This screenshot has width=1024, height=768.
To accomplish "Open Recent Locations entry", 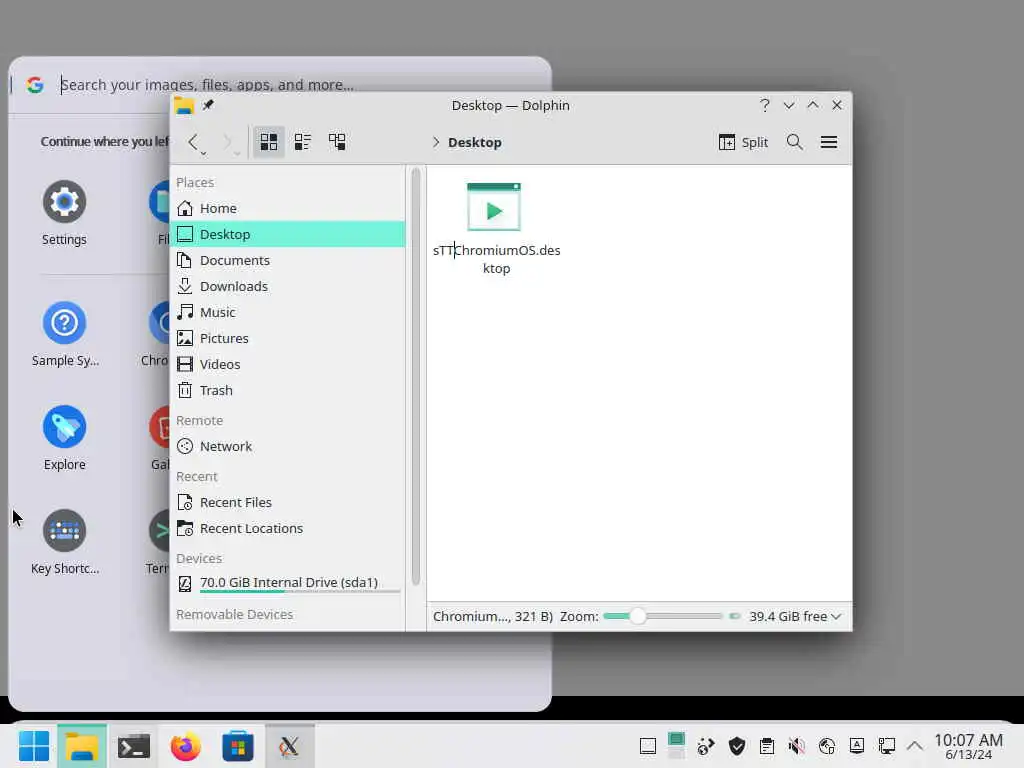I will 288,528.
